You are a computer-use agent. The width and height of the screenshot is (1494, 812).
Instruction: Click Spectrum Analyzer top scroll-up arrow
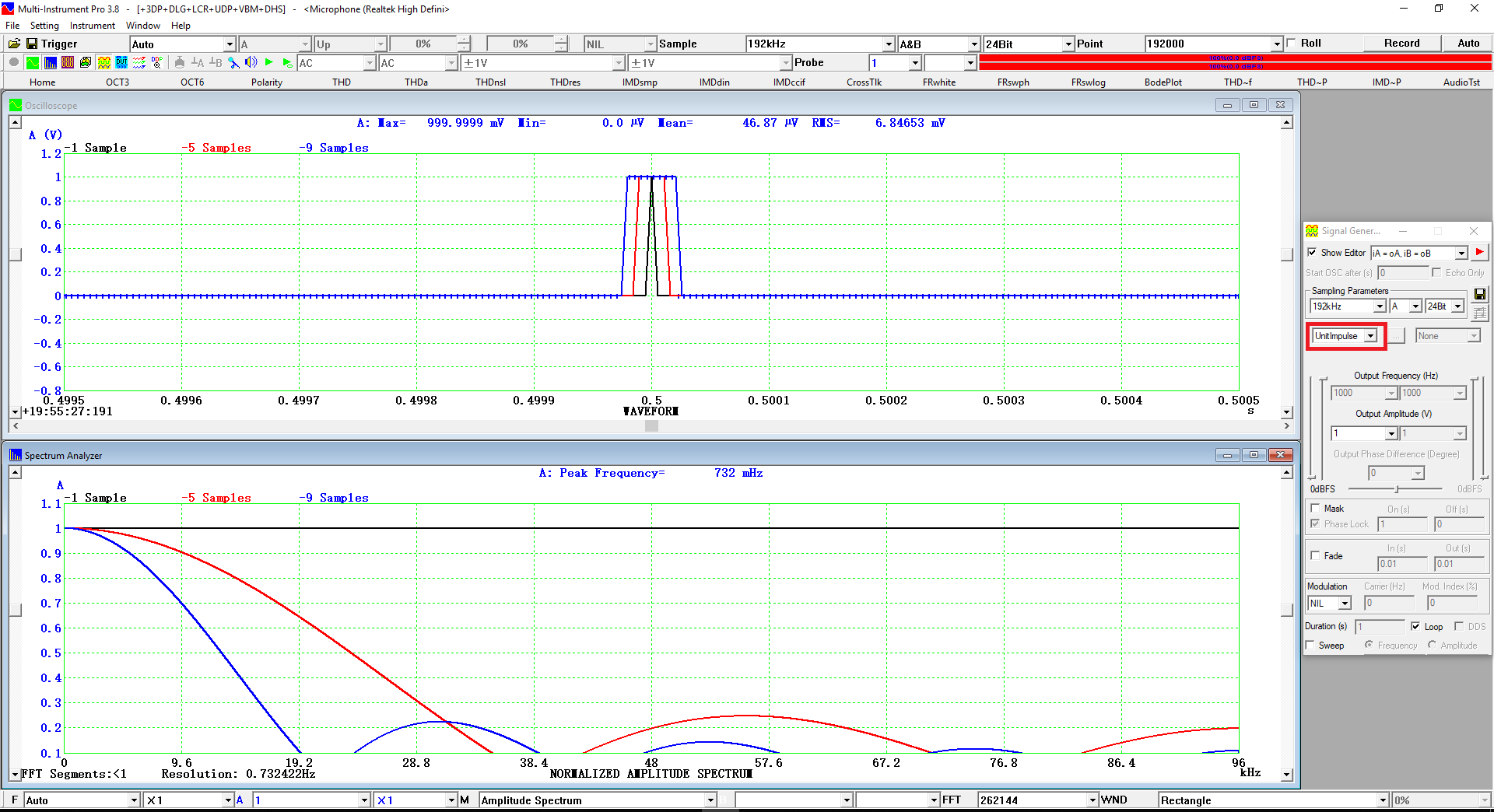pyautogui.click(x=15, y=472)
